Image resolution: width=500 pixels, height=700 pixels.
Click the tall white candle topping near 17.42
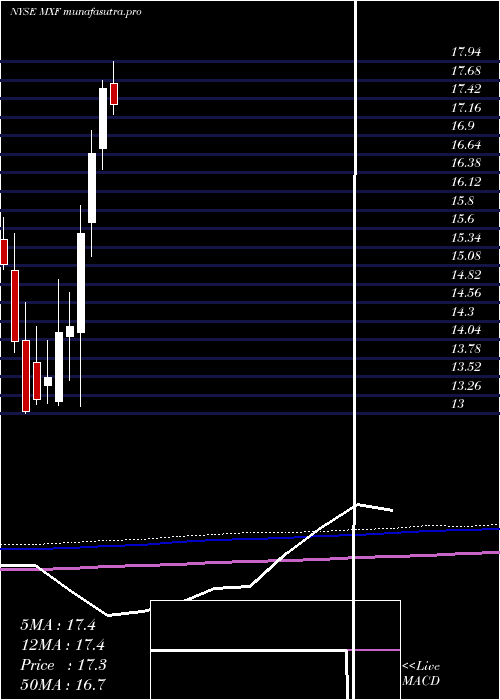[x=103, y=118]
